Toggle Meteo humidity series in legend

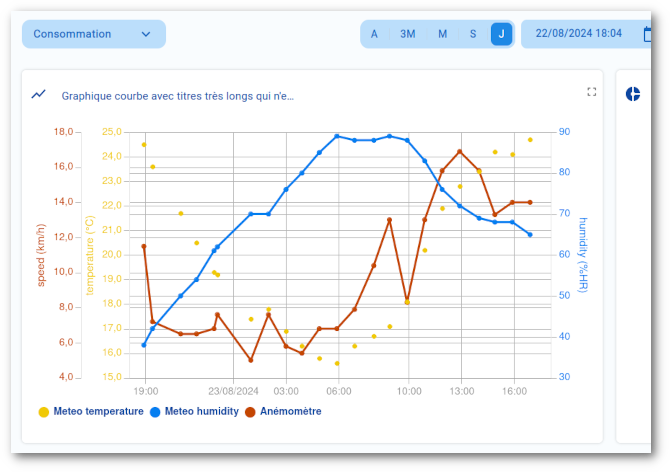(201, 411)
